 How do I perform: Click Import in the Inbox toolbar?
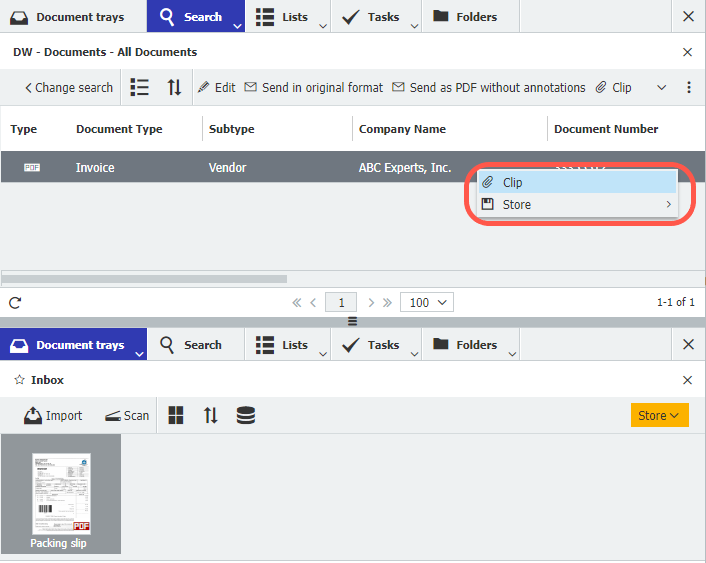coord(53,415)
